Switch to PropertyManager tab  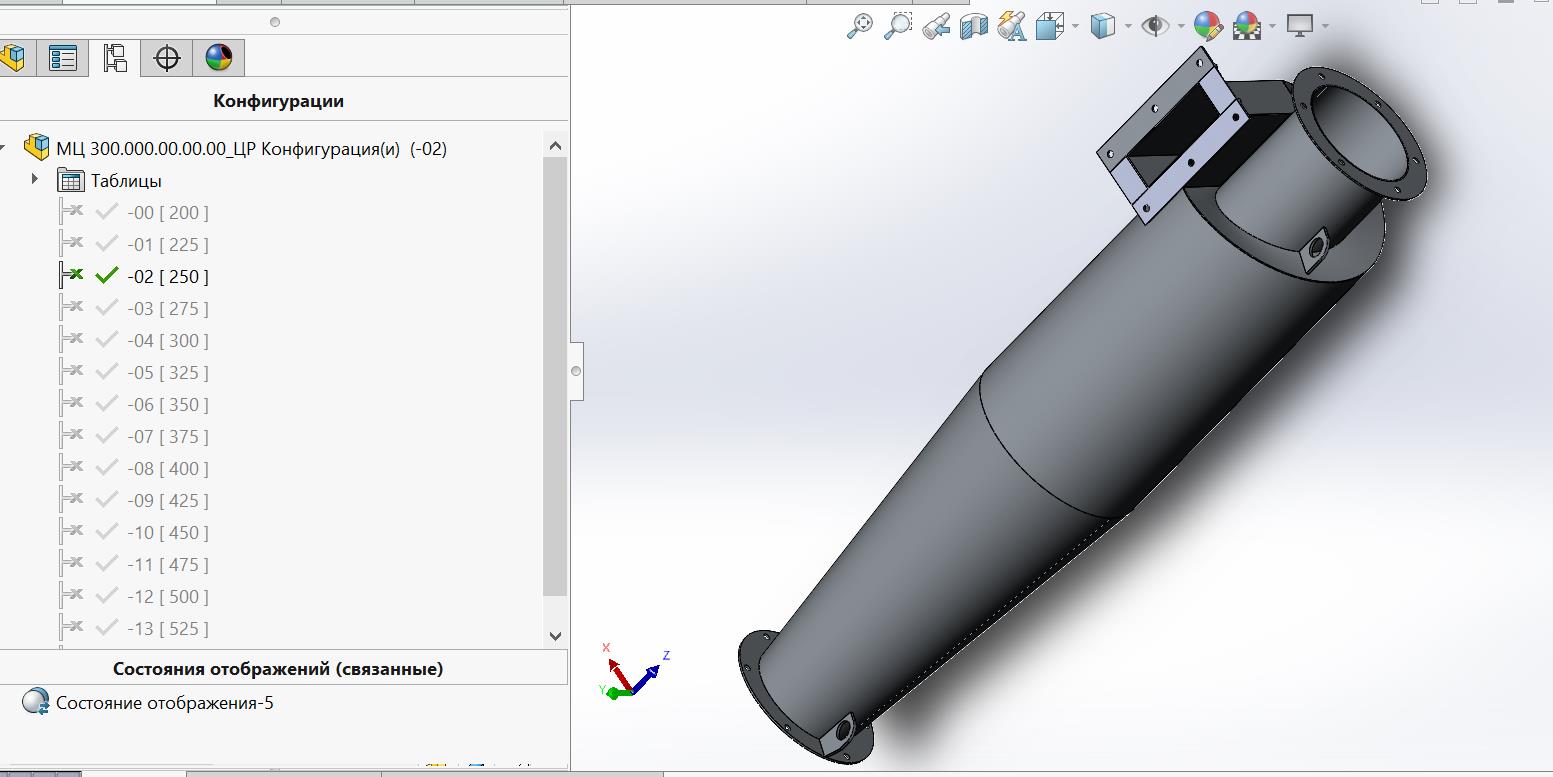(62, 58)
